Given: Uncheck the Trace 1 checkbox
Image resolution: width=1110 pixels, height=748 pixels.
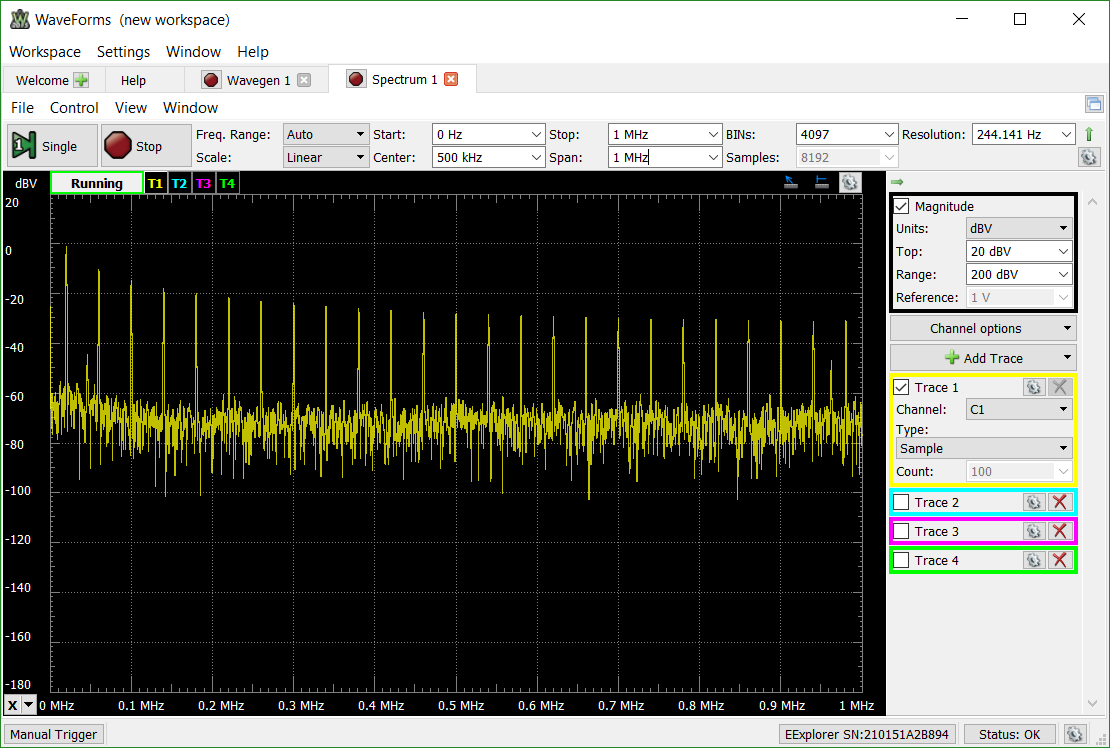Looking at the screenshot, I should point(901,387).
